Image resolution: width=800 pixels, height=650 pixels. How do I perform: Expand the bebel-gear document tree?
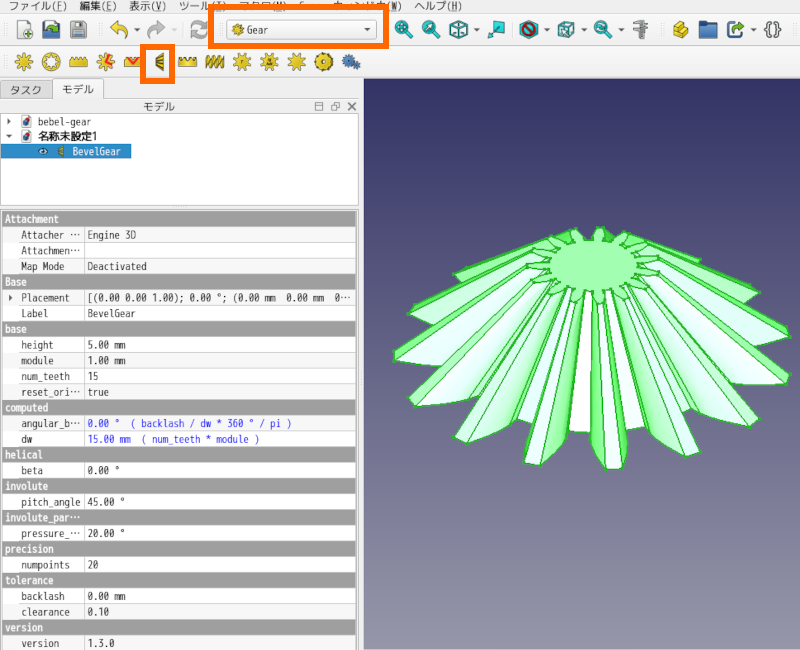click(x=9, y=121)
